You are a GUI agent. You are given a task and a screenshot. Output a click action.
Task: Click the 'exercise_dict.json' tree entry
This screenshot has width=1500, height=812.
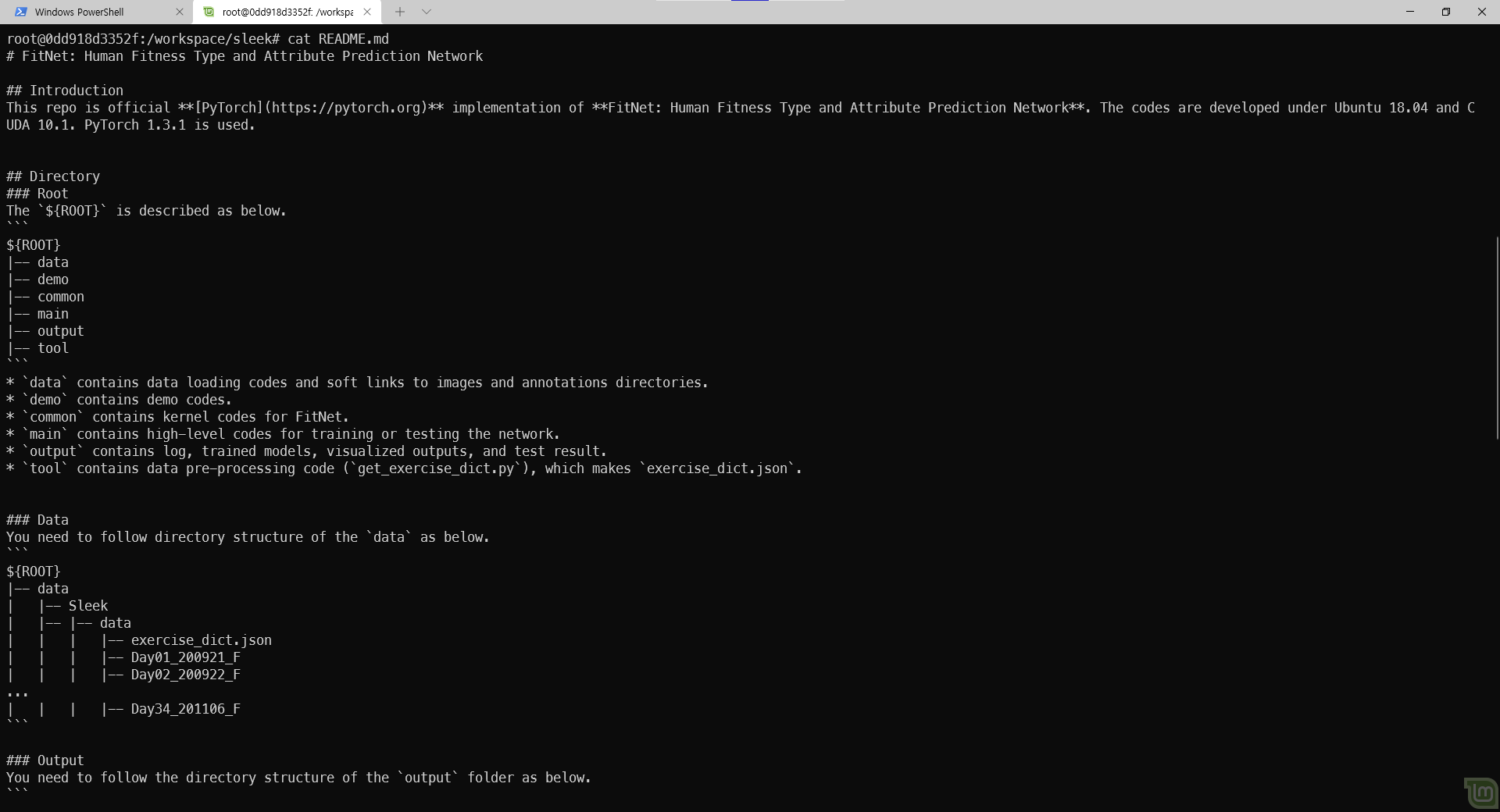point(202,640)
